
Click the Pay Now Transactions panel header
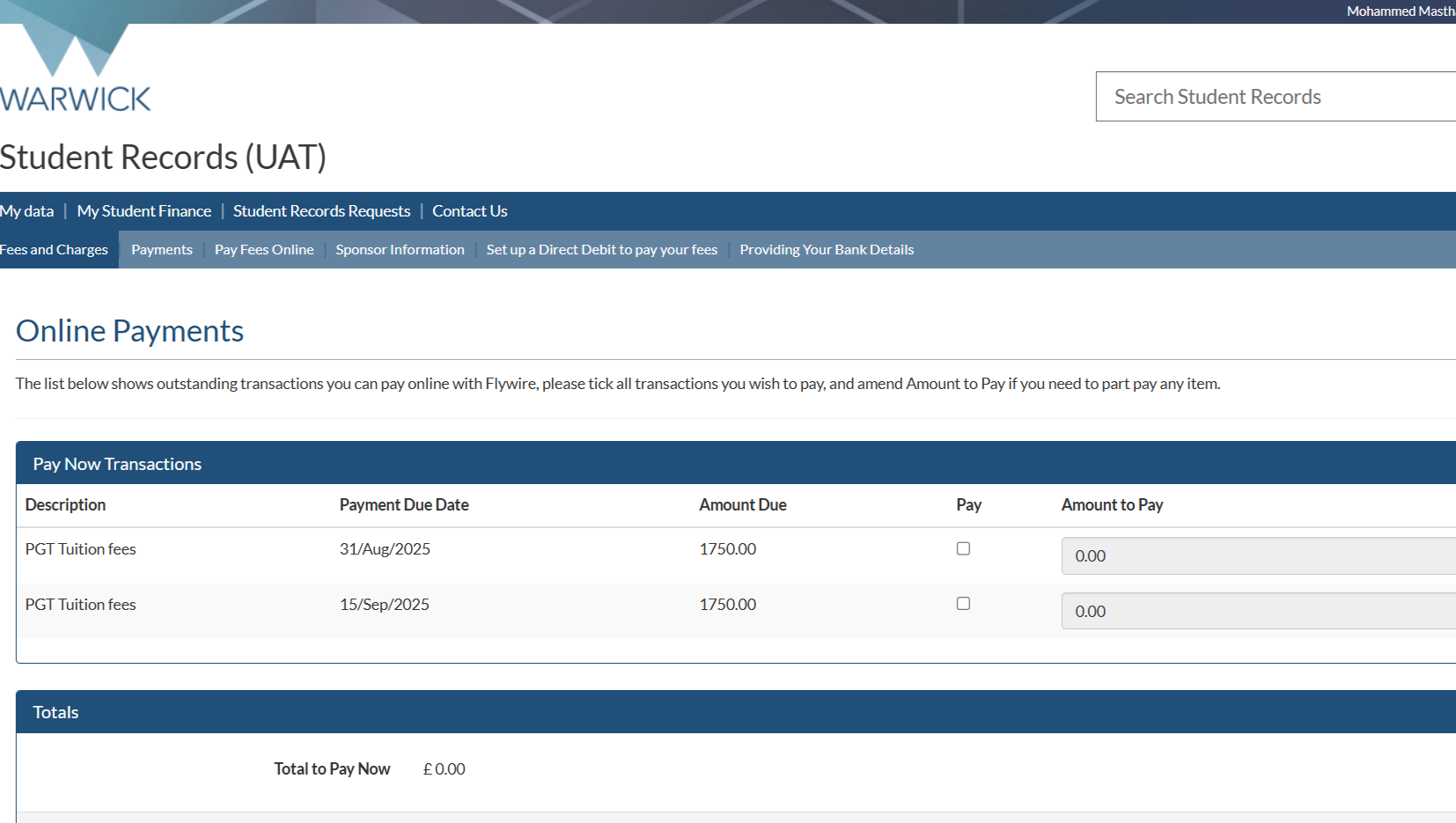point(736,463)
